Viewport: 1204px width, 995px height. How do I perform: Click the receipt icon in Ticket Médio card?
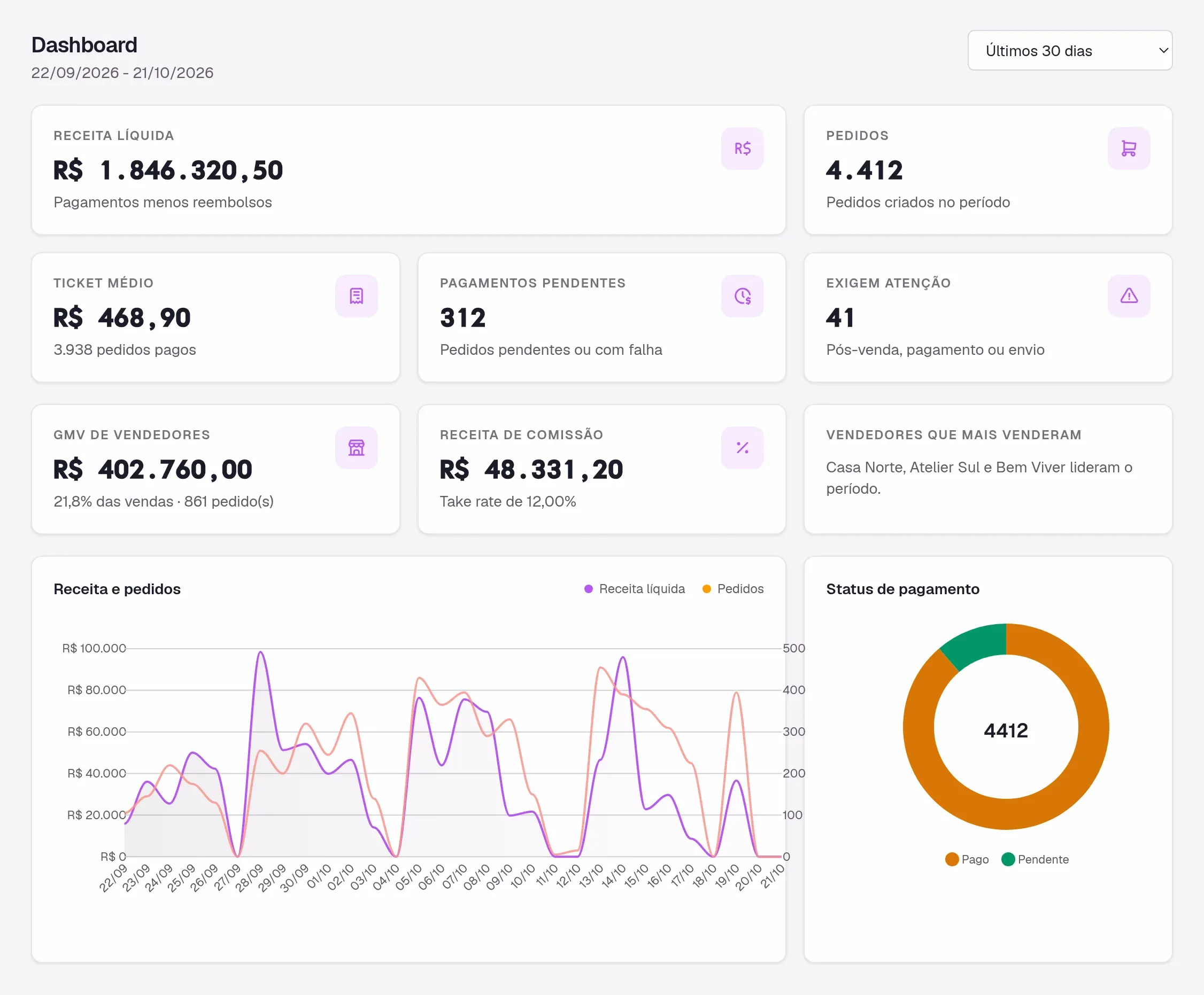356,296
